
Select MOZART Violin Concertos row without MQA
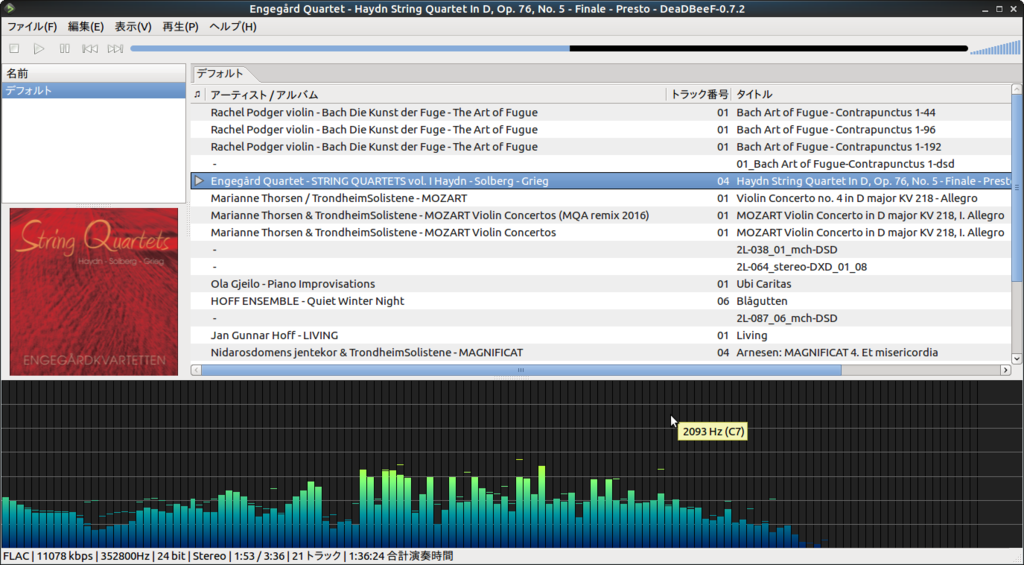click(601, 233)
